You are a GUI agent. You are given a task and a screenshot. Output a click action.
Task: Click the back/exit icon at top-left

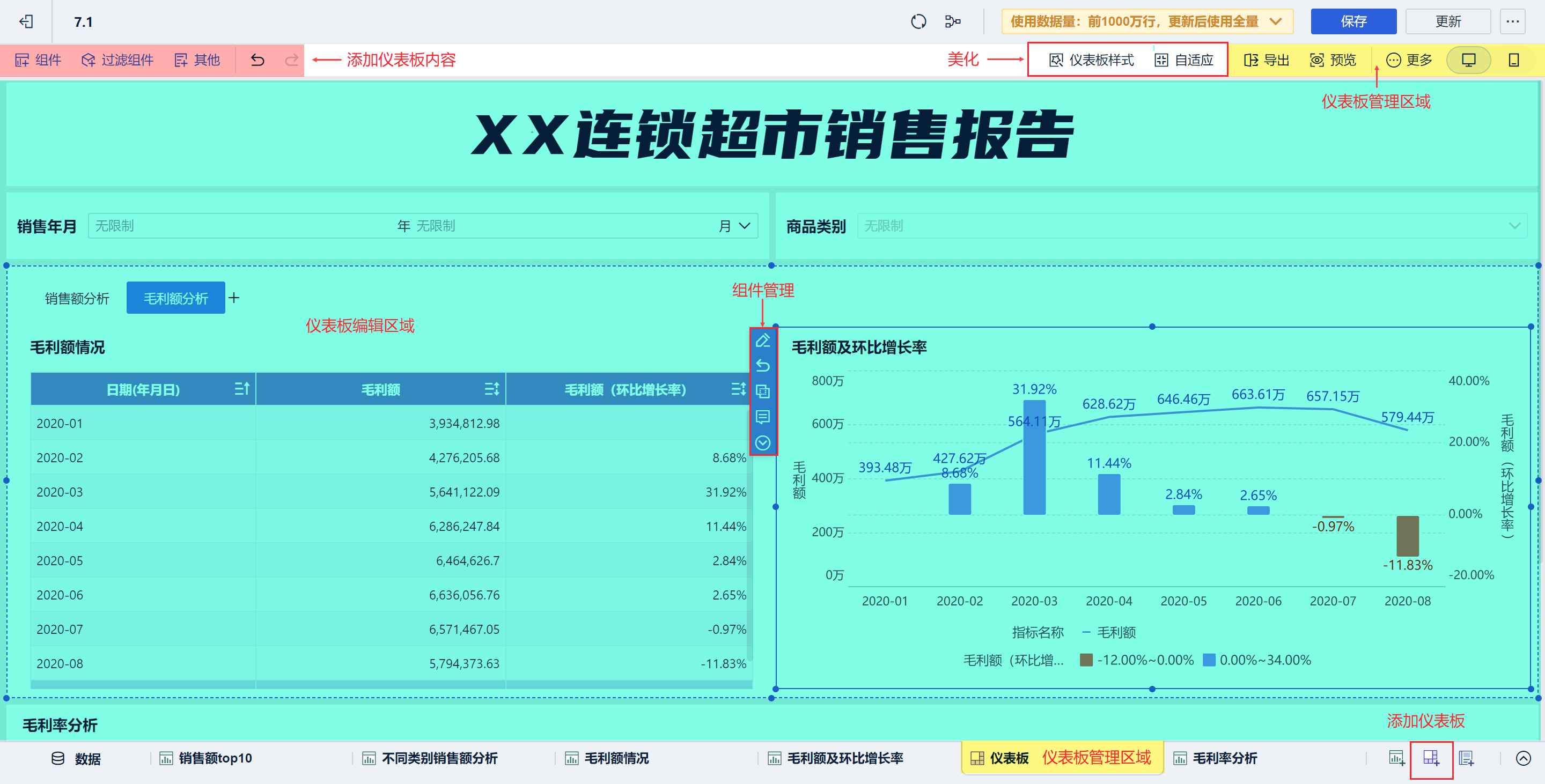(26, 22)
